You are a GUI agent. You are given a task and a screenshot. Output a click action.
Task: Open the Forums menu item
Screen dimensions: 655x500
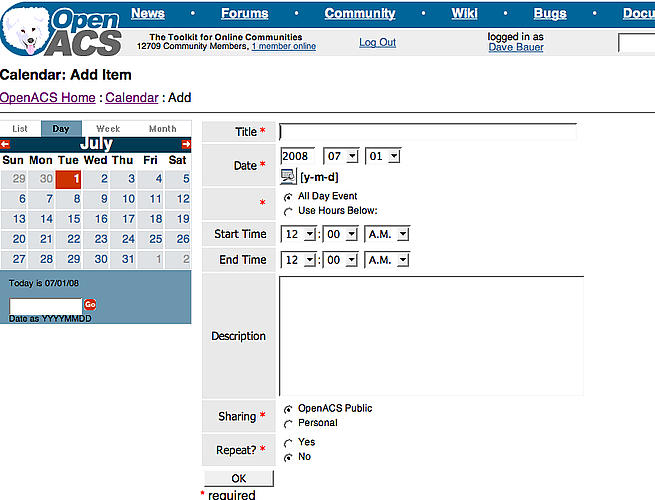(244, 13)
